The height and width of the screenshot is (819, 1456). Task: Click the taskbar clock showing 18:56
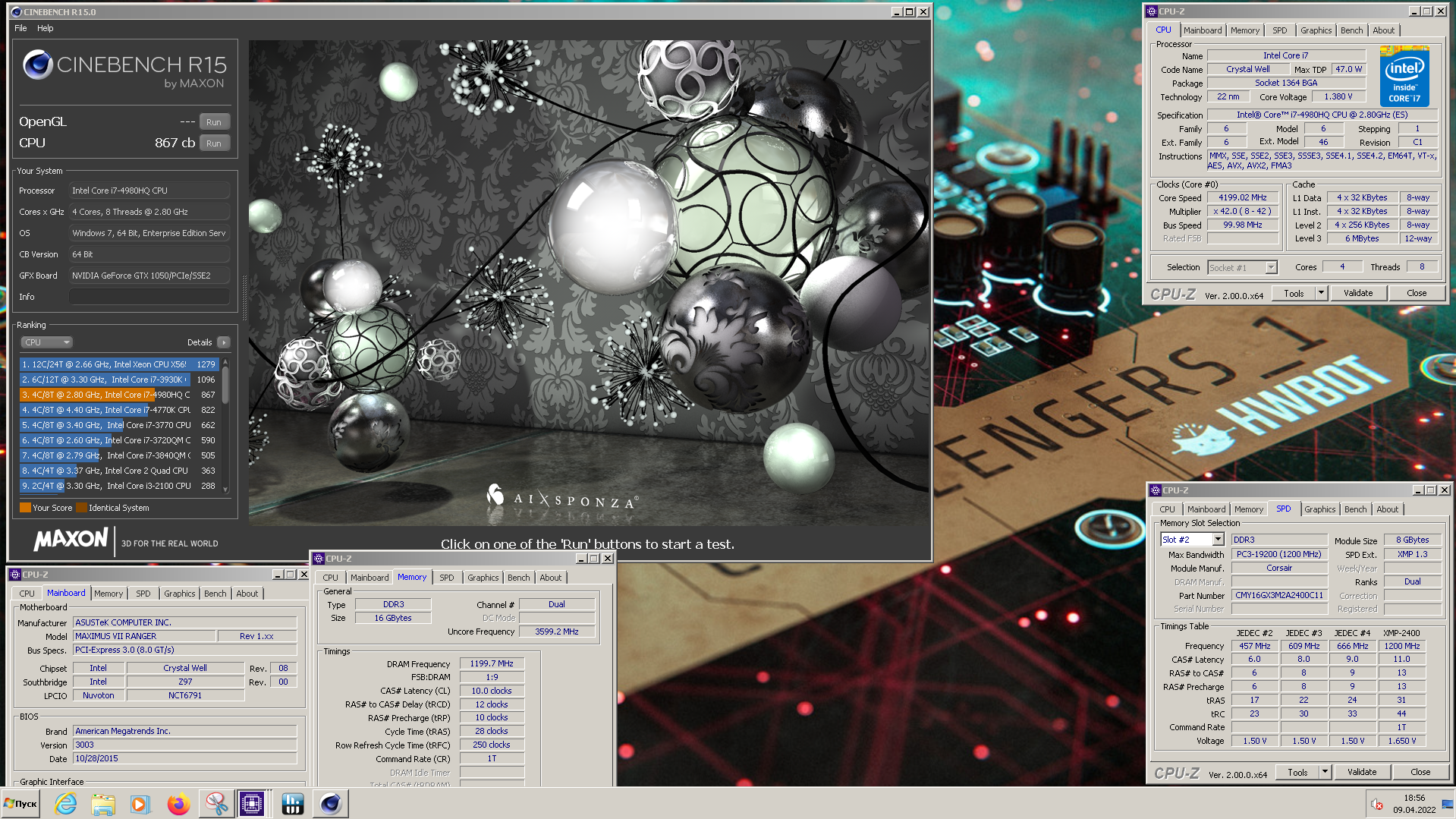[x=1414, y=798]
